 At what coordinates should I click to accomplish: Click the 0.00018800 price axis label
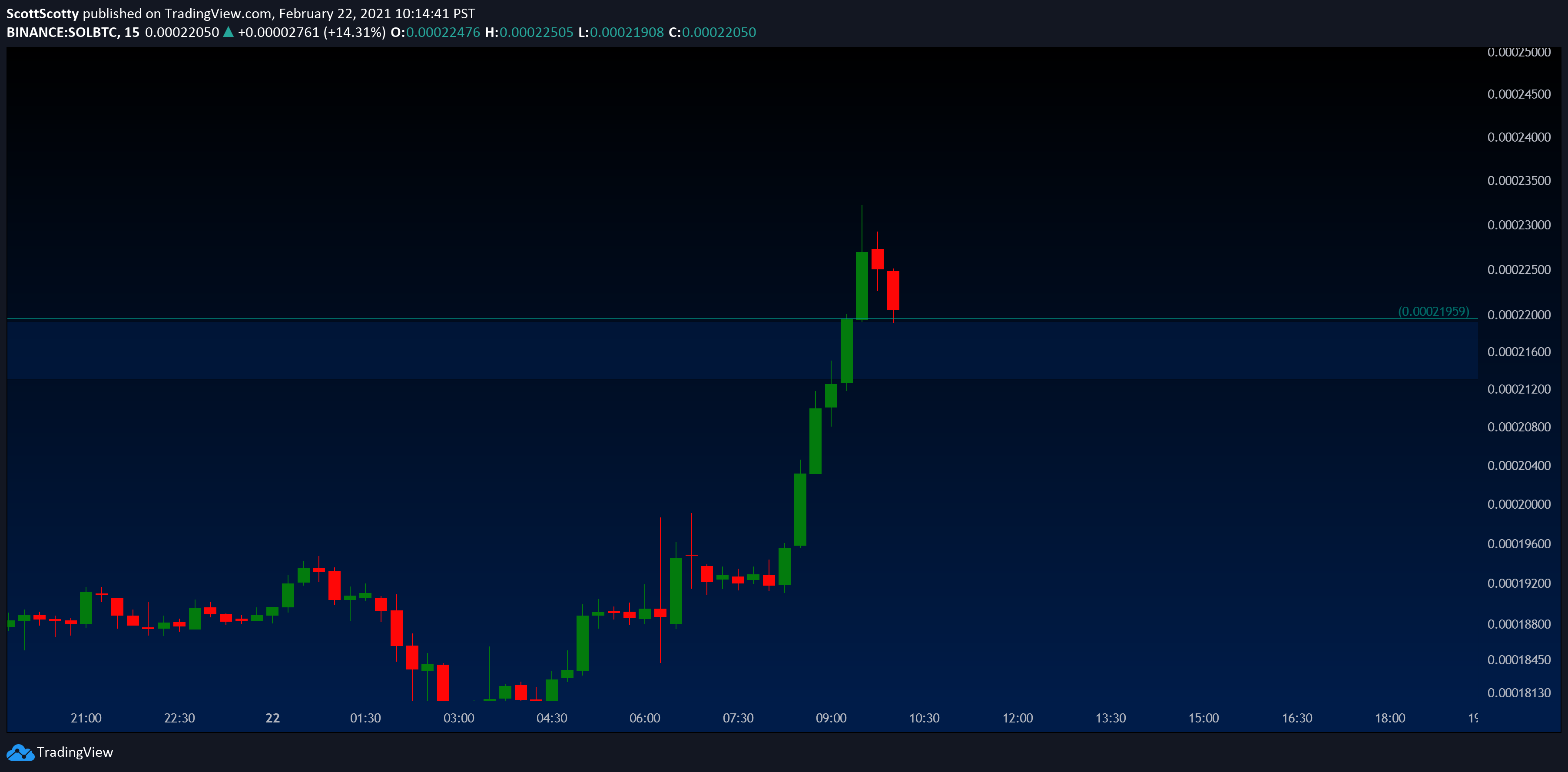pos(1519,624)
